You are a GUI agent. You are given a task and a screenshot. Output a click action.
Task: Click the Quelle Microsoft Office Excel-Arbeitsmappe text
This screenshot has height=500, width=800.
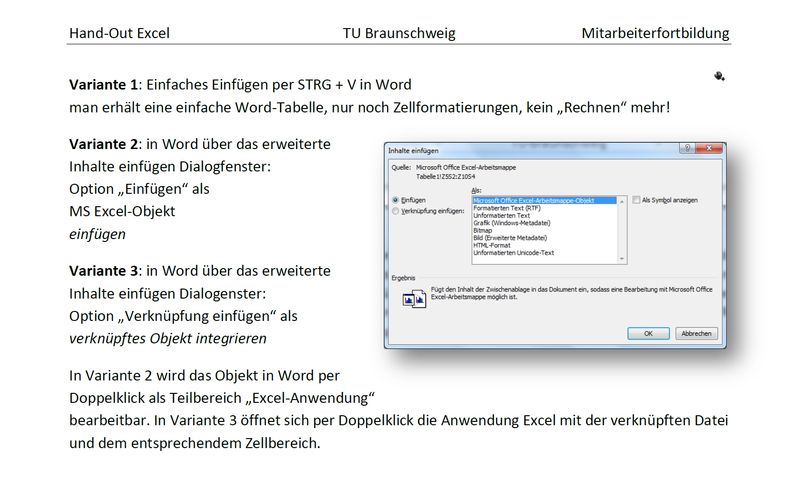(466, 167)
